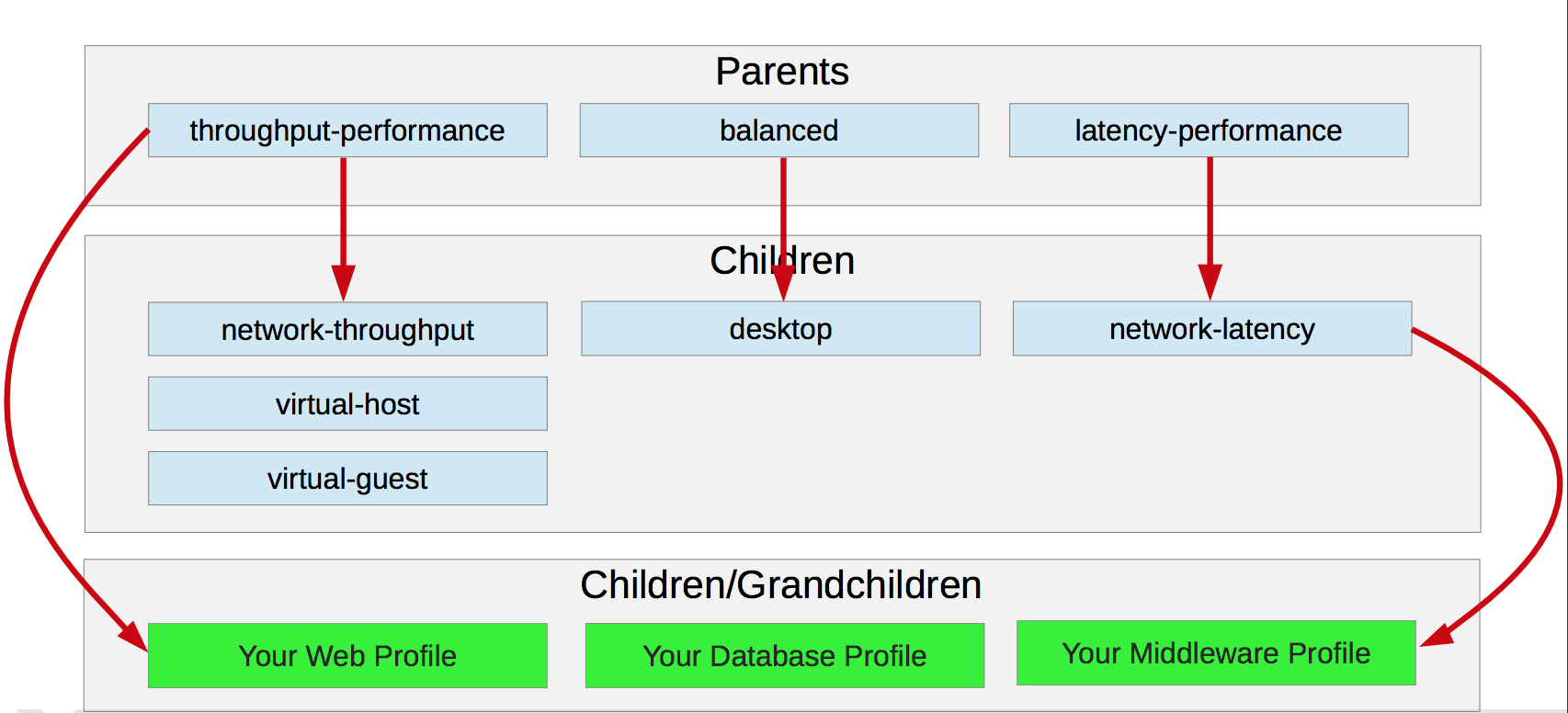Click the desktop child profile box
Screen dimensions: 1568x713
click(x=780, y=329)
